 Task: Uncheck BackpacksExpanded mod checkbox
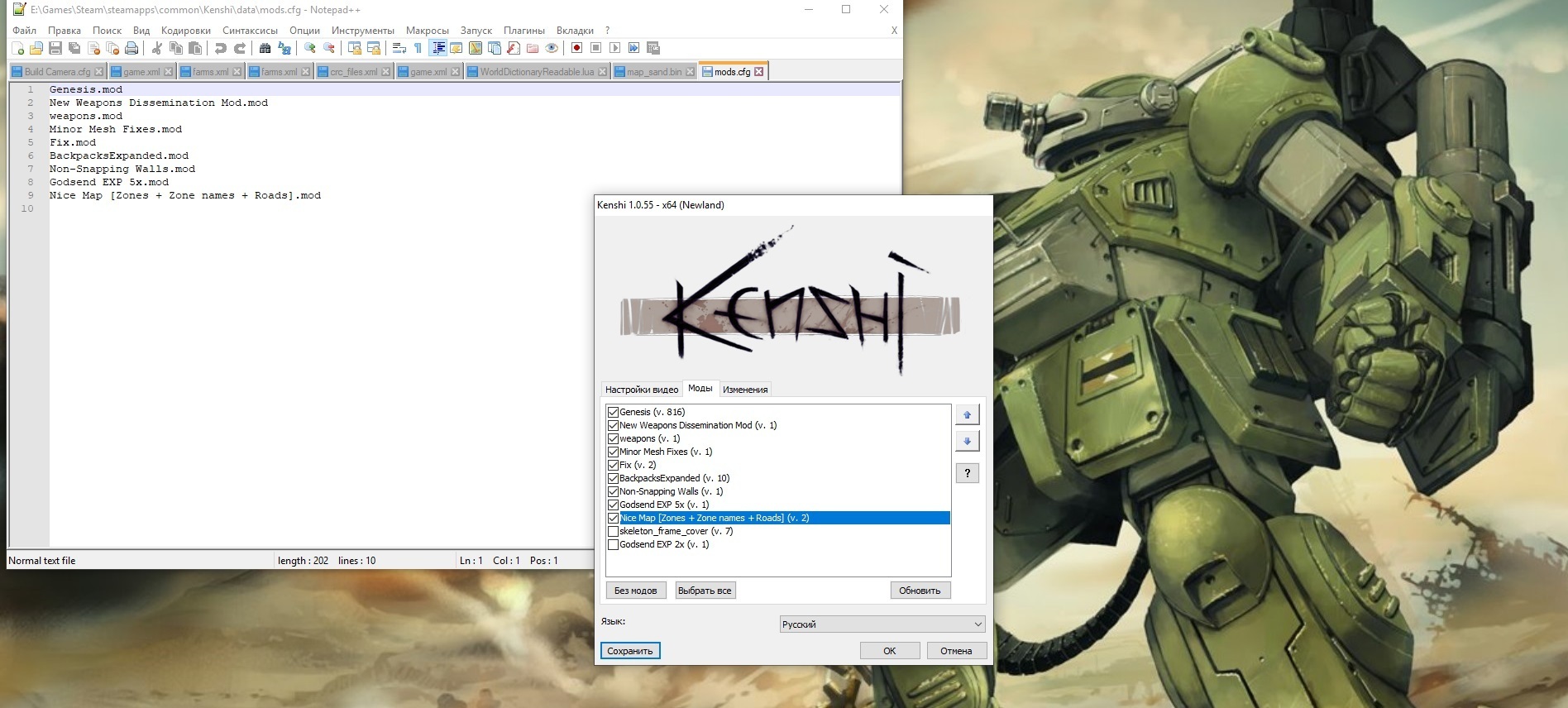pos(613,478)
